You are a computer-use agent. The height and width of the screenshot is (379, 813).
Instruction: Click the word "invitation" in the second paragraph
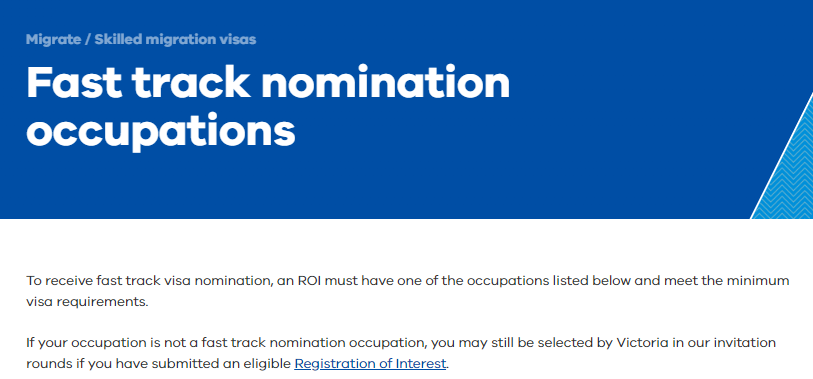pyautogui.click(x=747, y=343)
